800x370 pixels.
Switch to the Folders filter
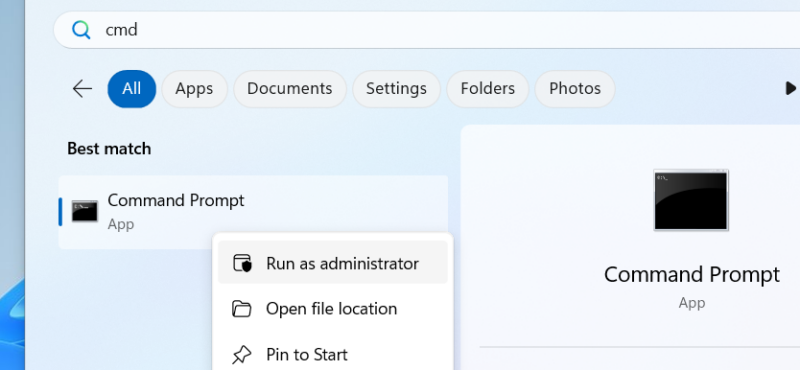click(488, 89)
